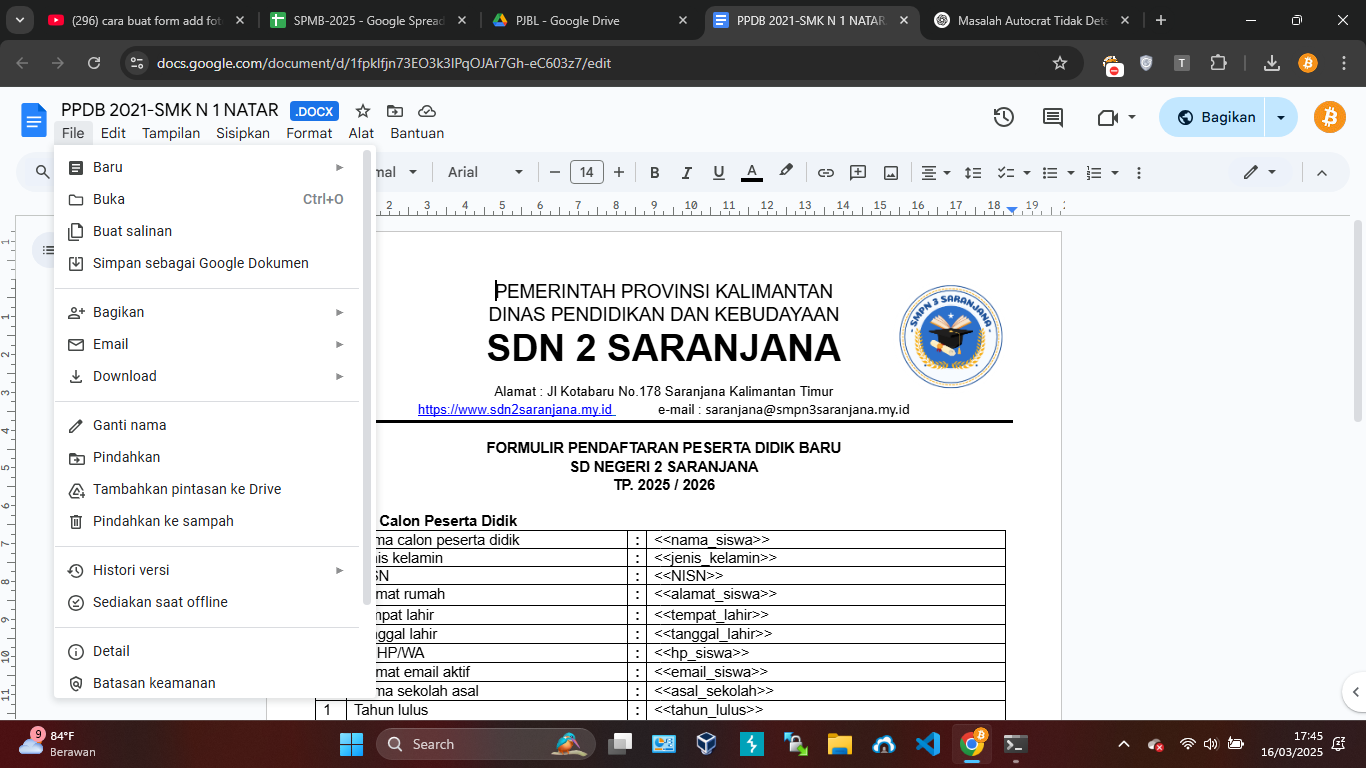
Task: Open Visual Studio Code from taskbar
Action: [x=927, y=744]
